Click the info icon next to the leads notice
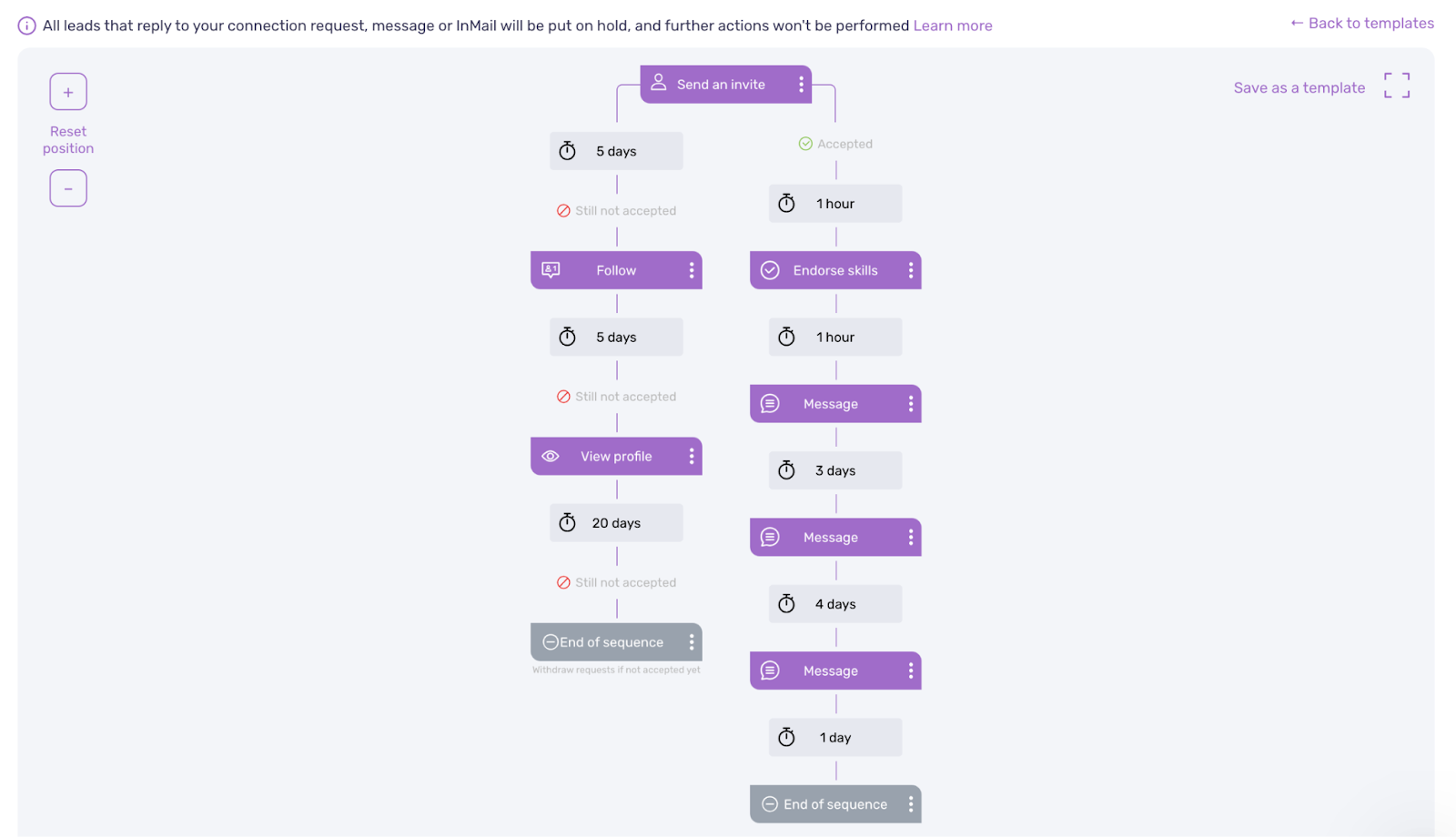Image resolution: width=1456 pixels, height=837 pixels. point(25,25)
